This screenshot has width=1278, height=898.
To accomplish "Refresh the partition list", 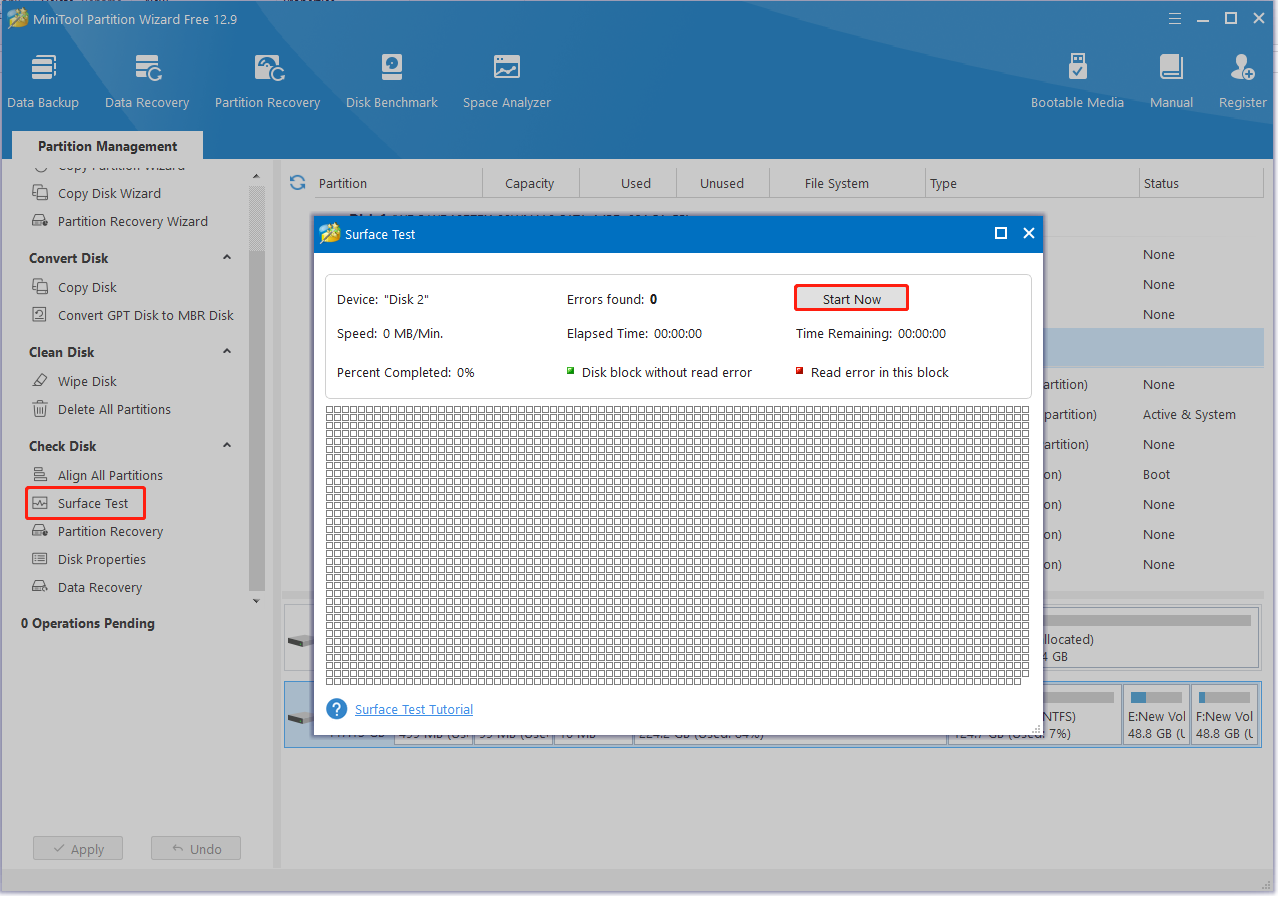I will click(x=297, y=183).
